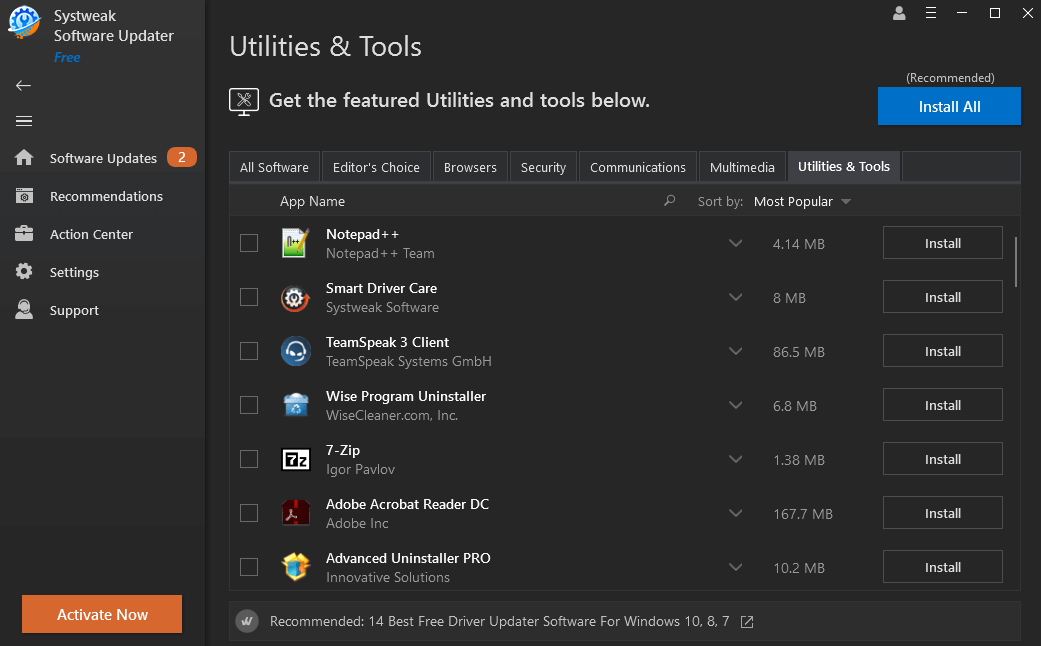The image size is (1041, 646).
Task: Click the Systweak Software Updater logo
Action: pyautogui.click(x=24, y=23)
